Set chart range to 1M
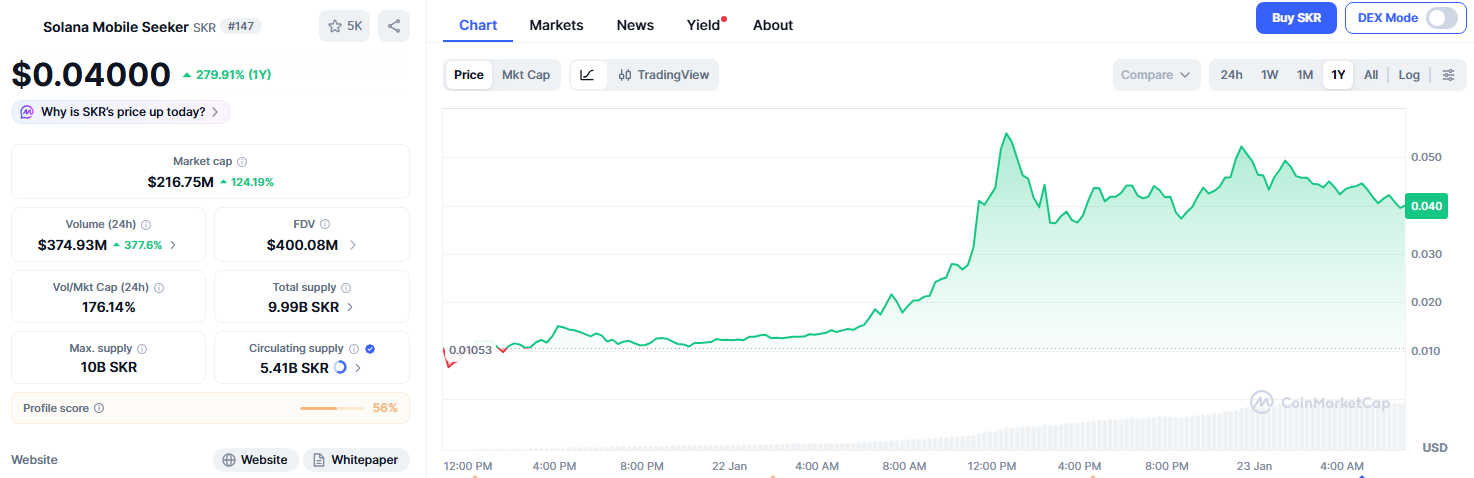The height and width of the screenshot is (478, 1474). click(1305, 75)
